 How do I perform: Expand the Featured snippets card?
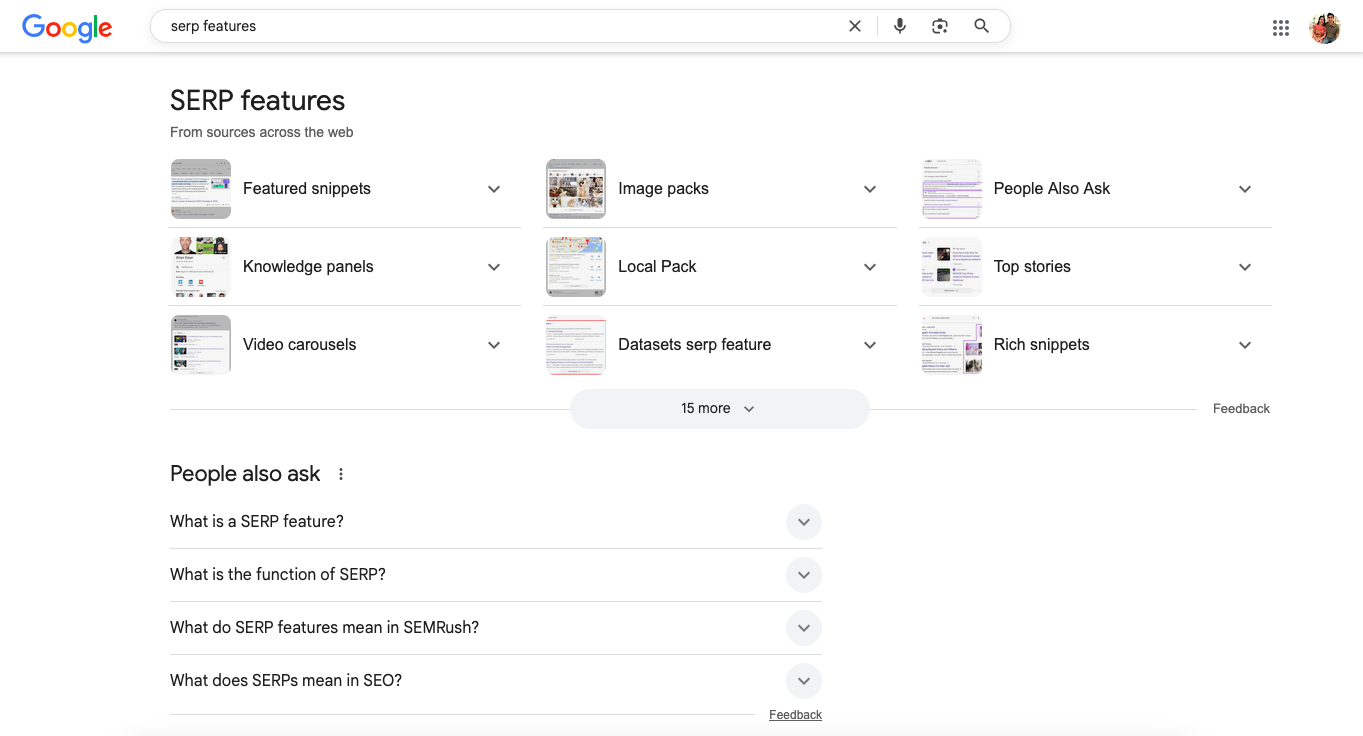(494, 188)
